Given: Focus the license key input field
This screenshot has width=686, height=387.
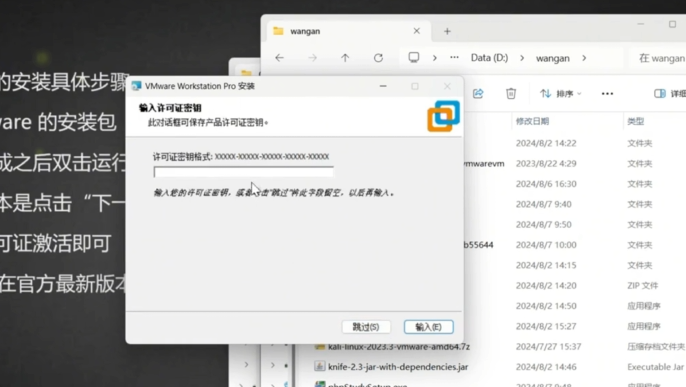Looking at the screenshot, I should click(243, 172).
